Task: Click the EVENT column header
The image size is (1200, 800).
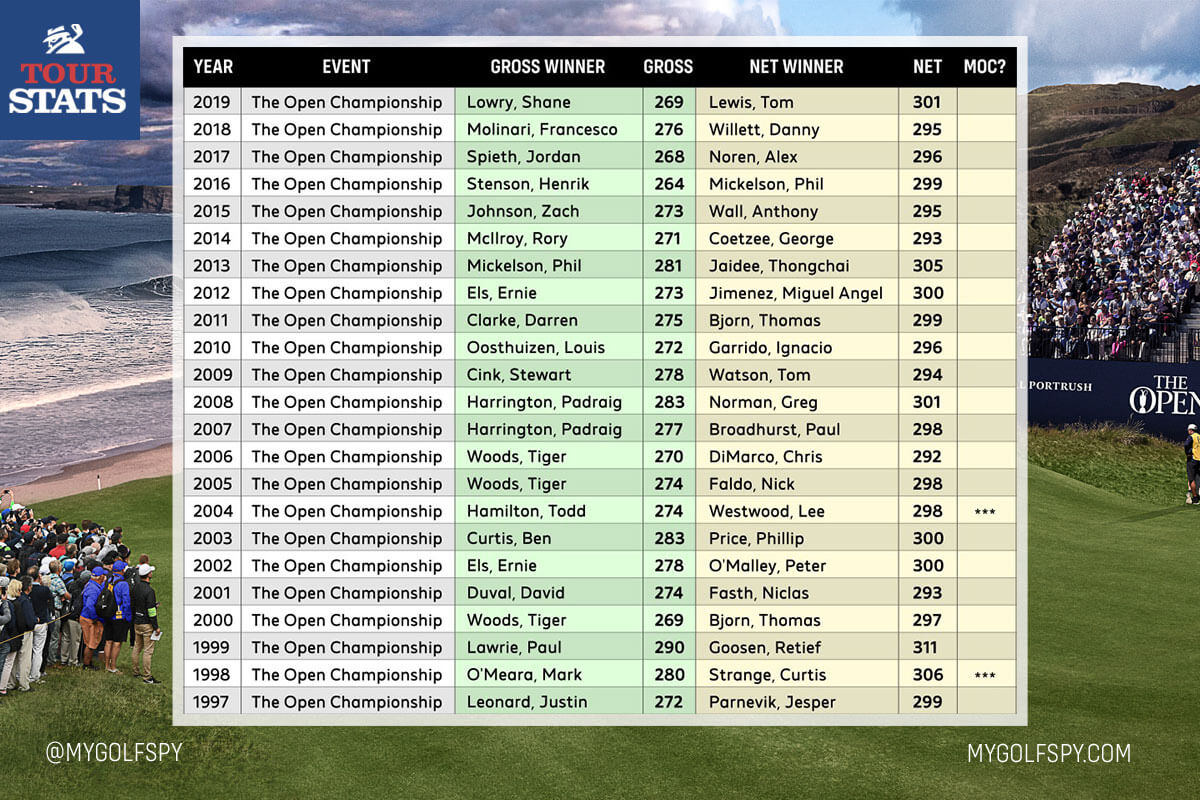Action: click(x=346, y=67)
